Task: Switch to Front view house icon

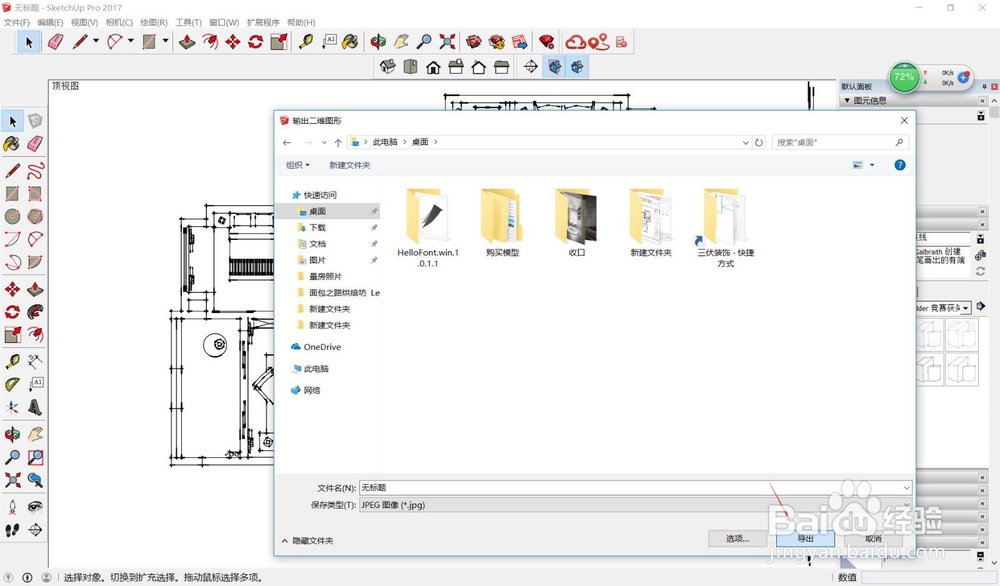Action: 433,66
